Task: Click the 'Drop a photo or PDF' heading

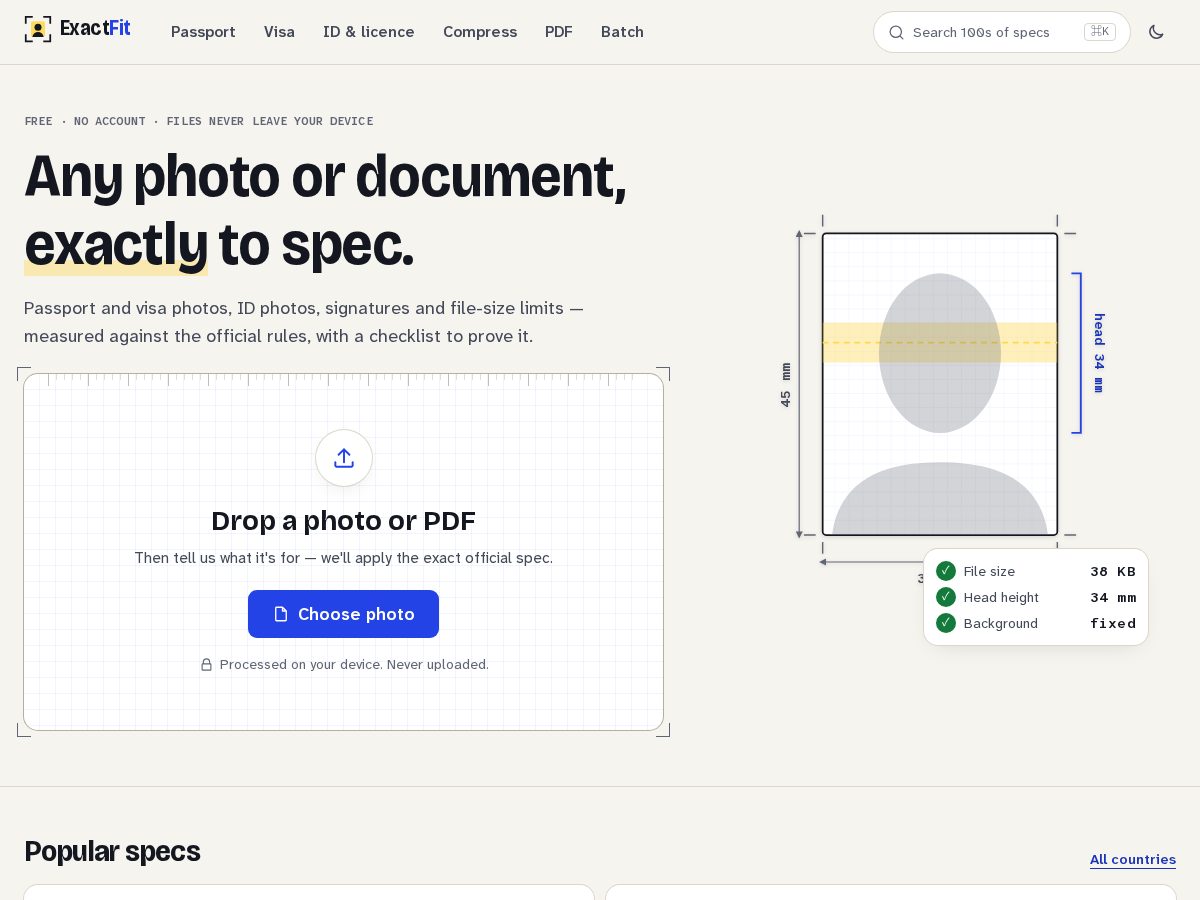Action: pos(343,521)
